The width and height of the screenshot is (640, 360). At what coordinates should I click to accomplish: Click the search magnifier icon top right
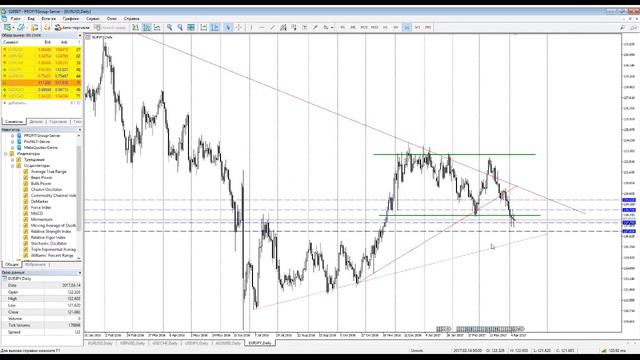[622, 27]
